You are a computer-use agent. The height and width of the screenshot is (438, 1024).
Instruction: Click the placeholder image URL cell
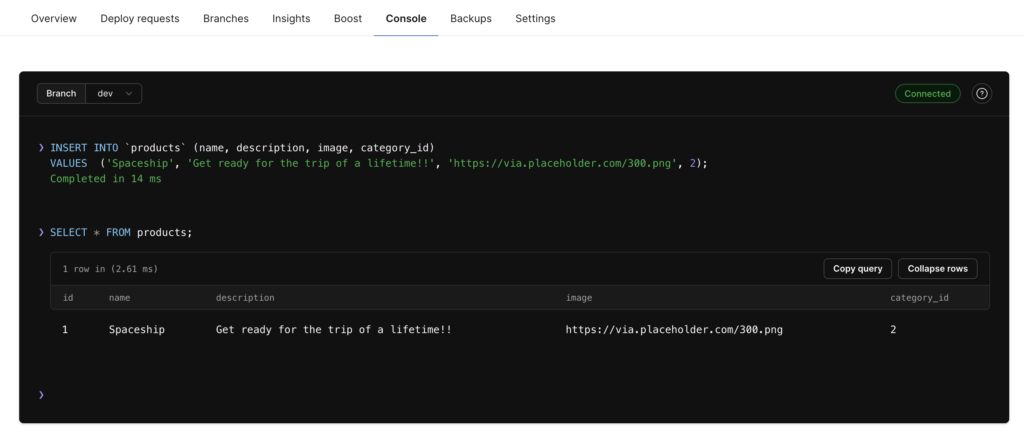coord(674,329)
